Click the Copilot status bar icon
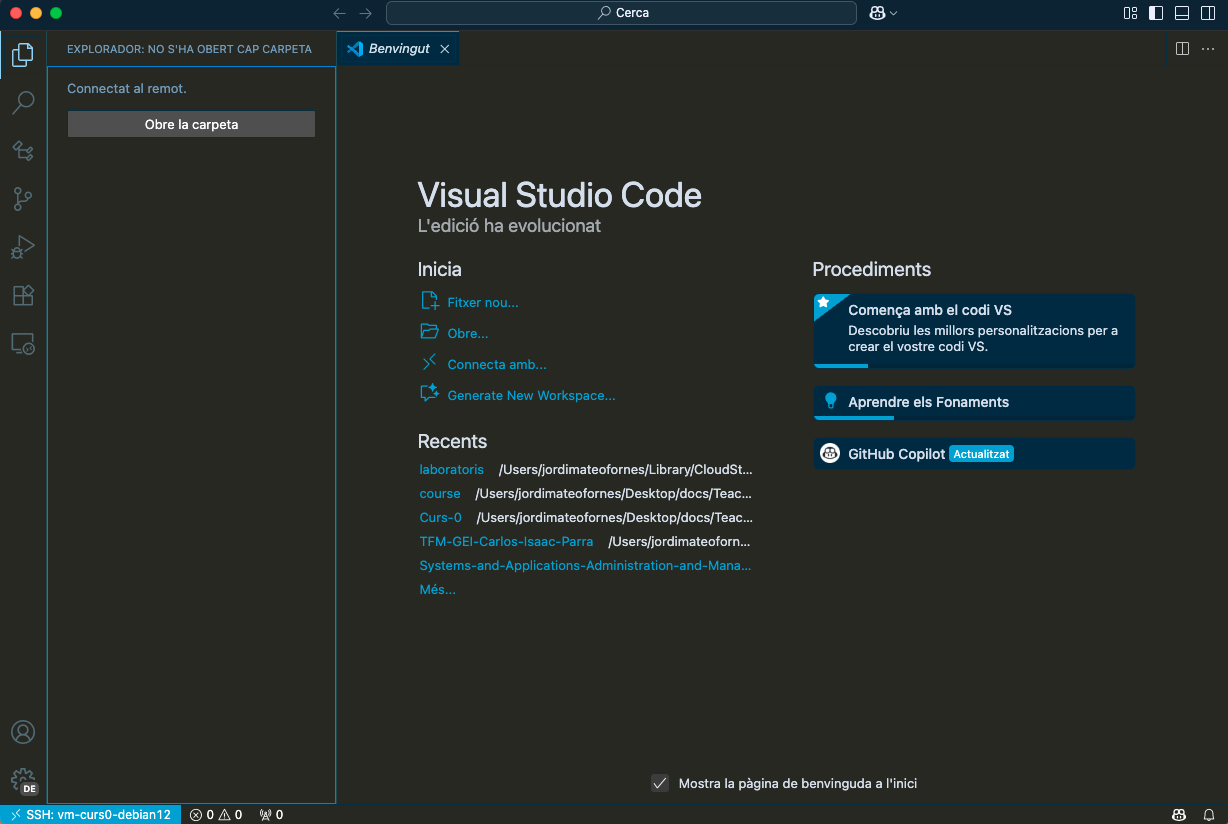This screenshot has width=1228, height=824. pyautogui.click(x=1180, y=815)
